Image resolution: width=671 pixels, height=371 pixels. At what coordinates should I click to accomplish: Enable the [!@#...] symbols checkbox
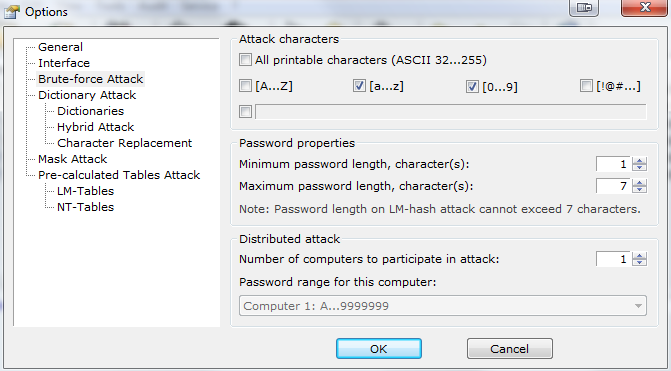pyautogui.click(x=586, y=86)
